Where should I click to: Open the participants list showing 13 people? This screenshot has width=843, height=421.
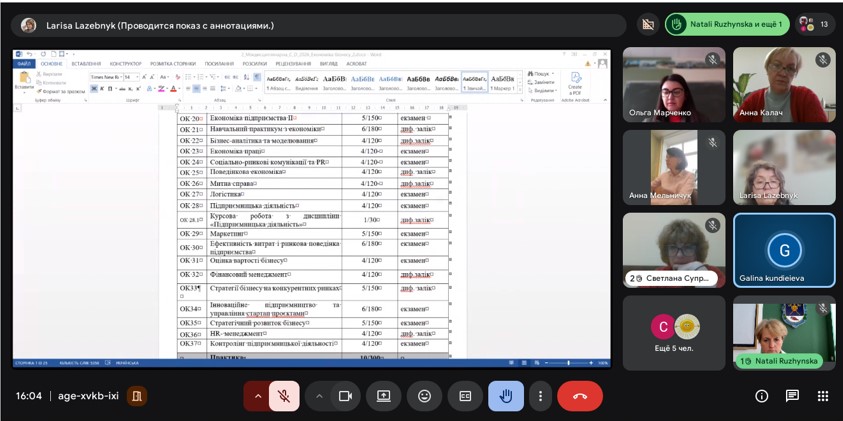pos(815,24)
